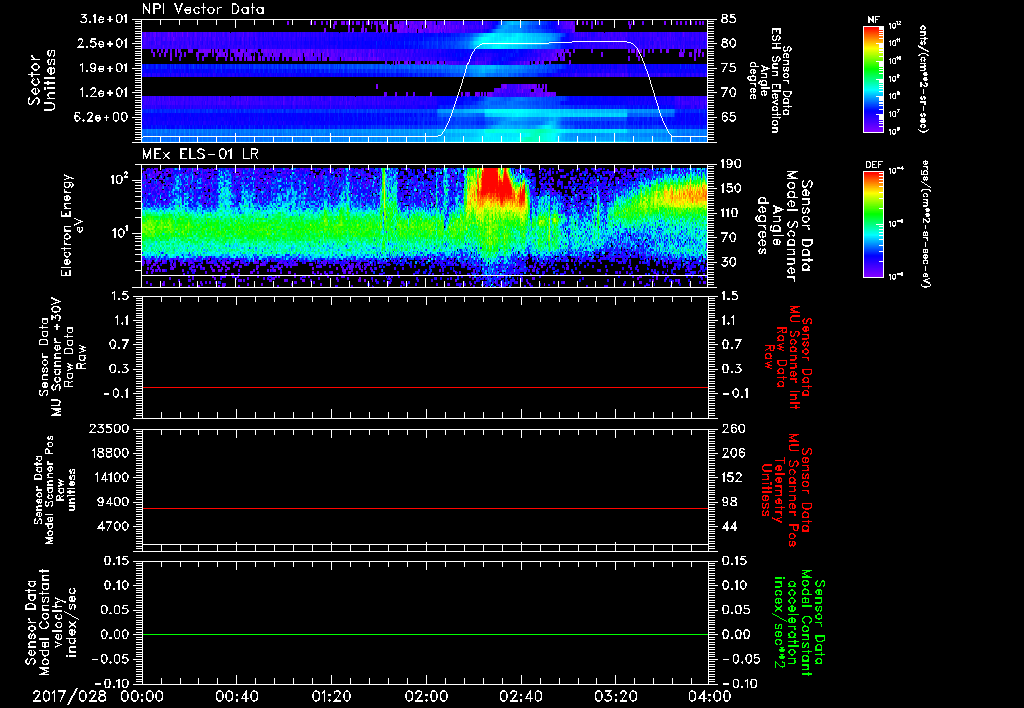Viewport: 1024px width, 708px height.
Task: Select the "NPI Vector Data" panel title
Action: pyautogui.click(x=203, y=9)
